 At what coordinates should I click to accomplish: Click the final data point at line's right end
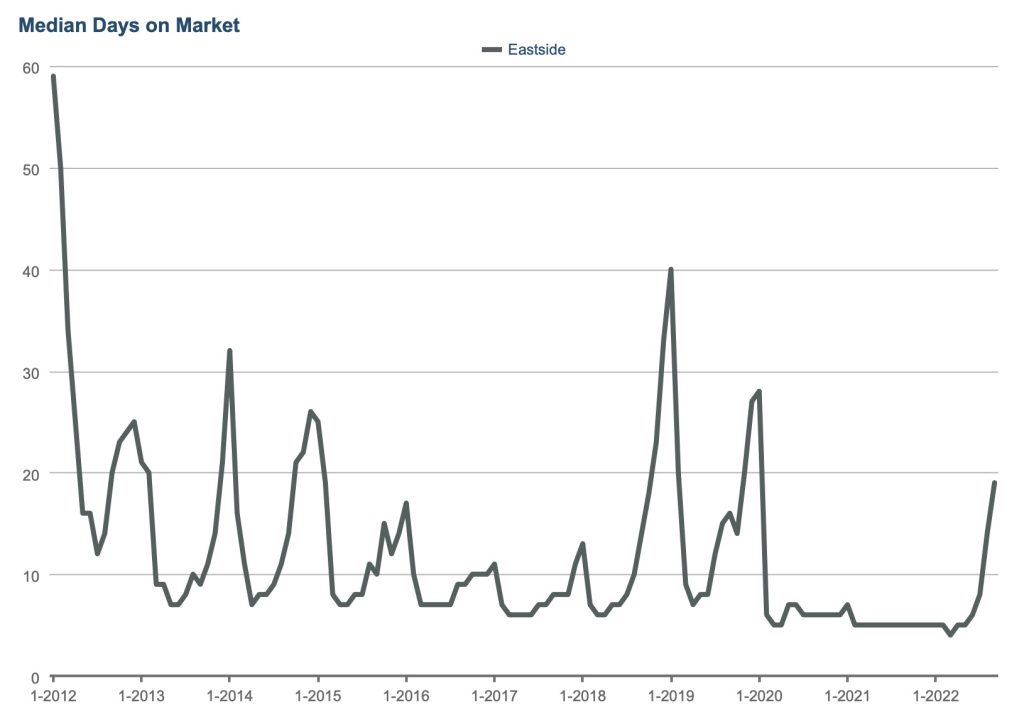pos(994,483)
